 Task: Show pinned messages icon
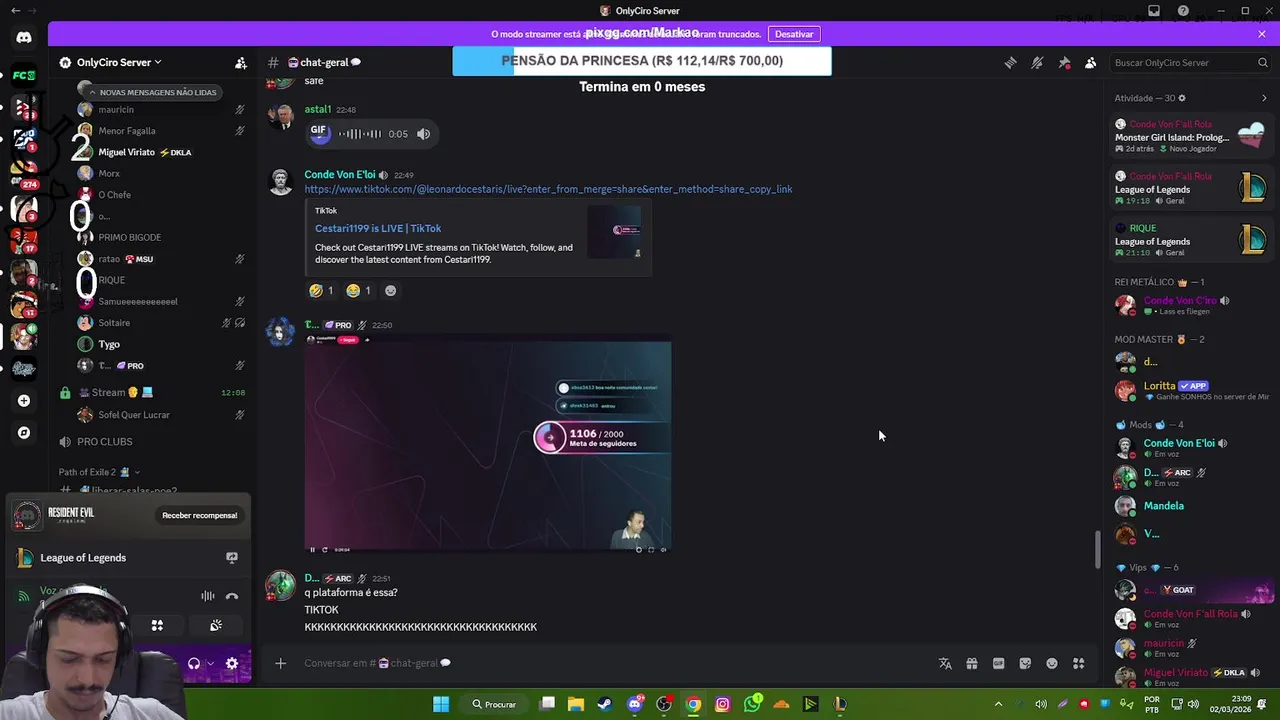1064,62
